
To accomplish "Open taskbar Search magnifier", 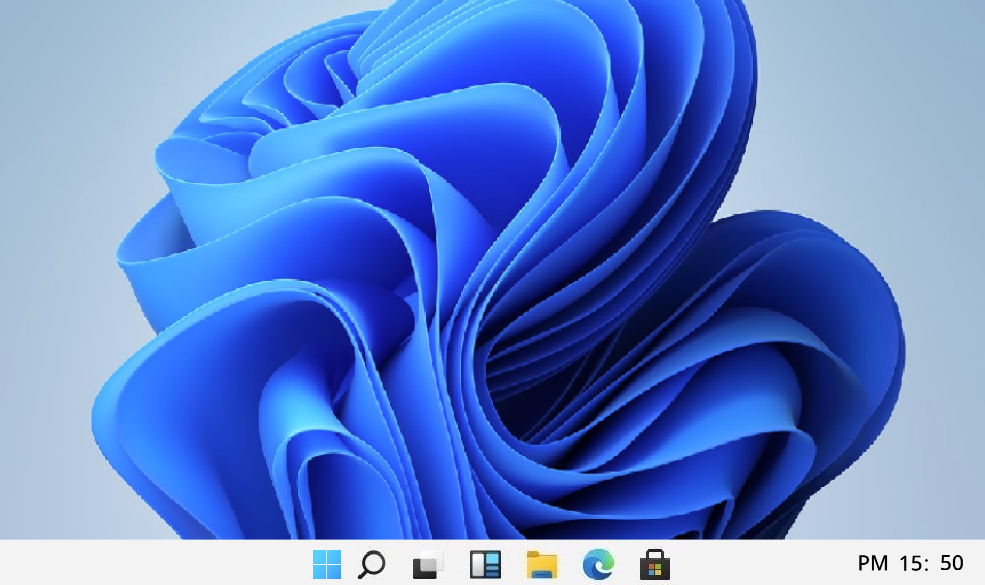I will (x=371, y=564).
